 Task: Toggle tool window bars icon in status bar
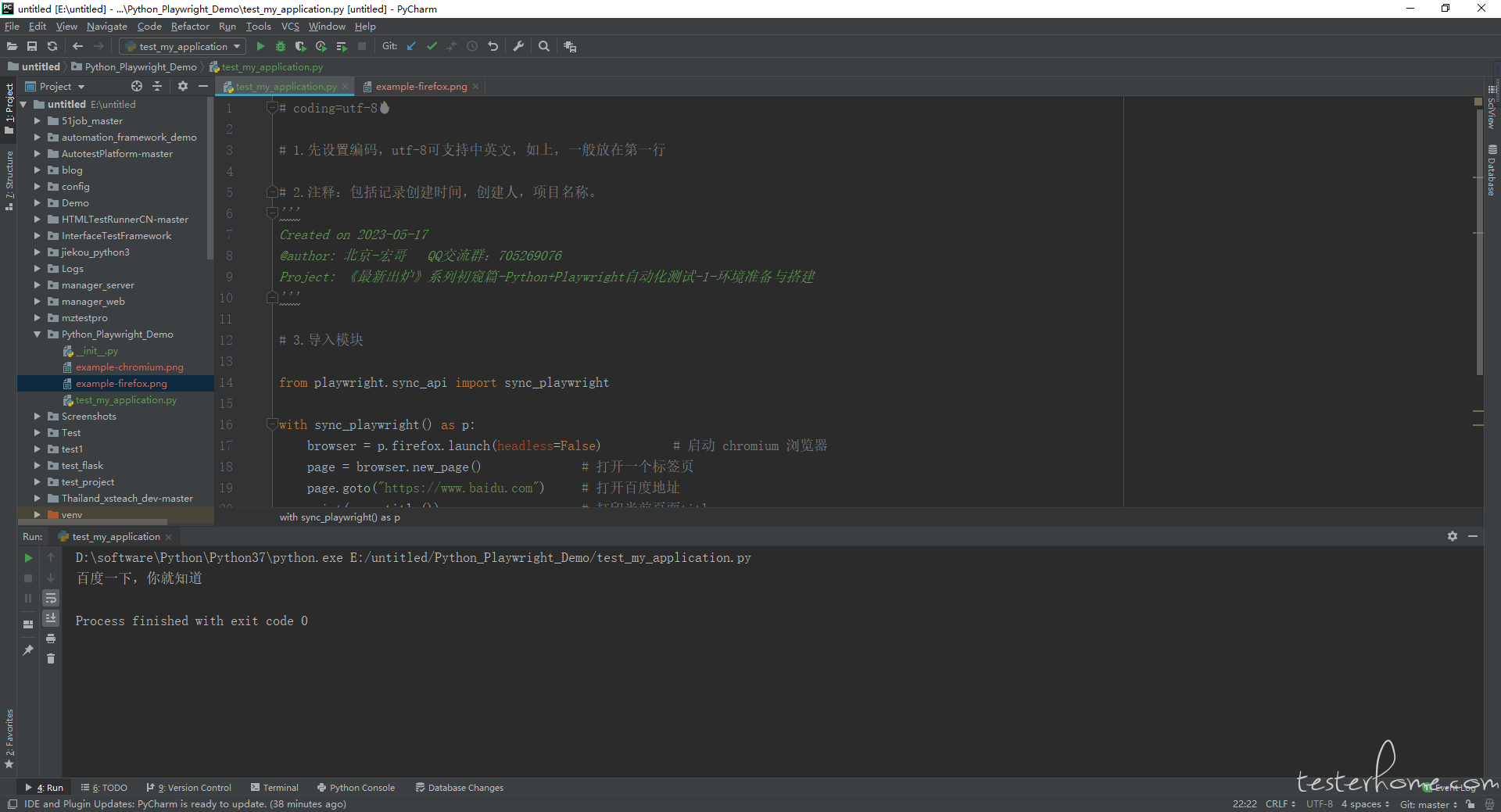click(x=12, y=804)
